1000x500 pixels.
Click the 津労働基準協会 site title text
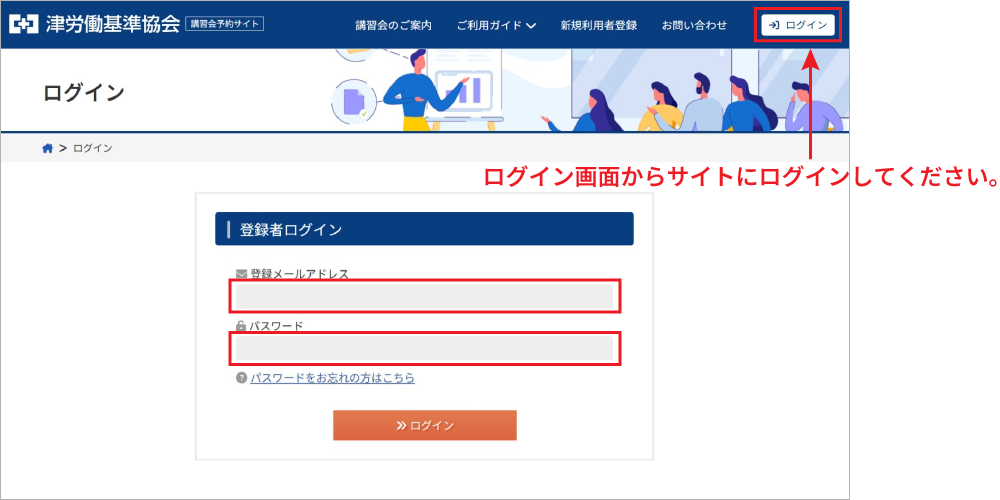click(x=112, y=24)
